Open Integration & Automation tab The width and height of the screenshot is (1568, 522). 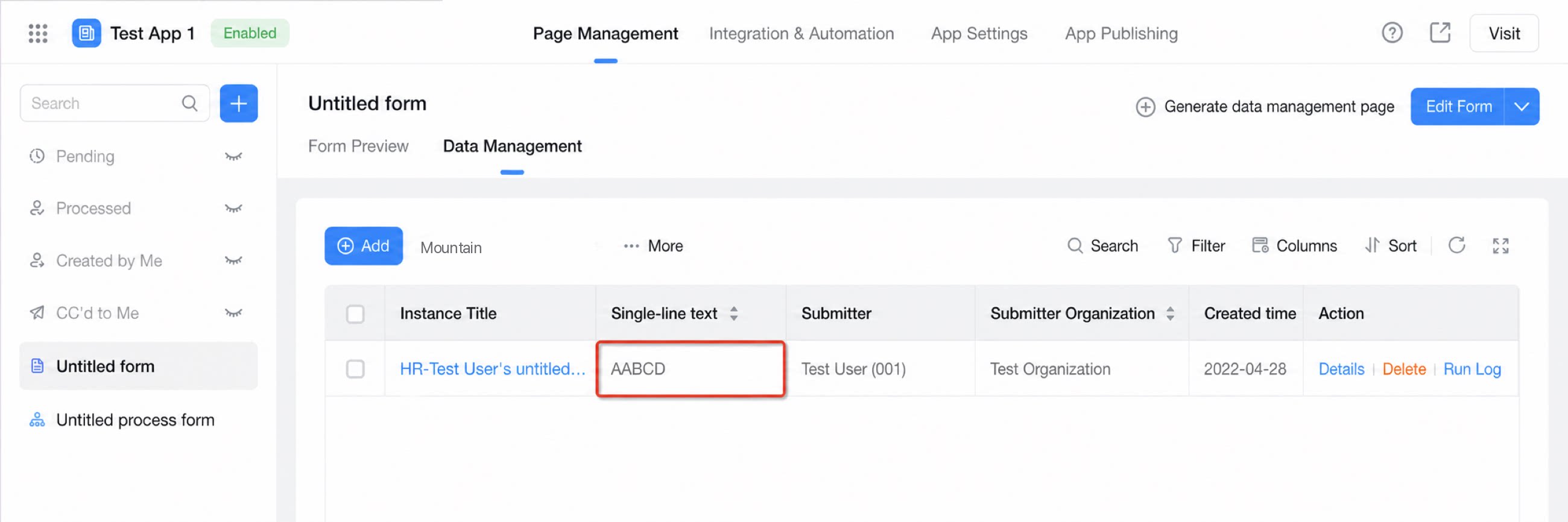pyautogui.click(x=801, y=34)
